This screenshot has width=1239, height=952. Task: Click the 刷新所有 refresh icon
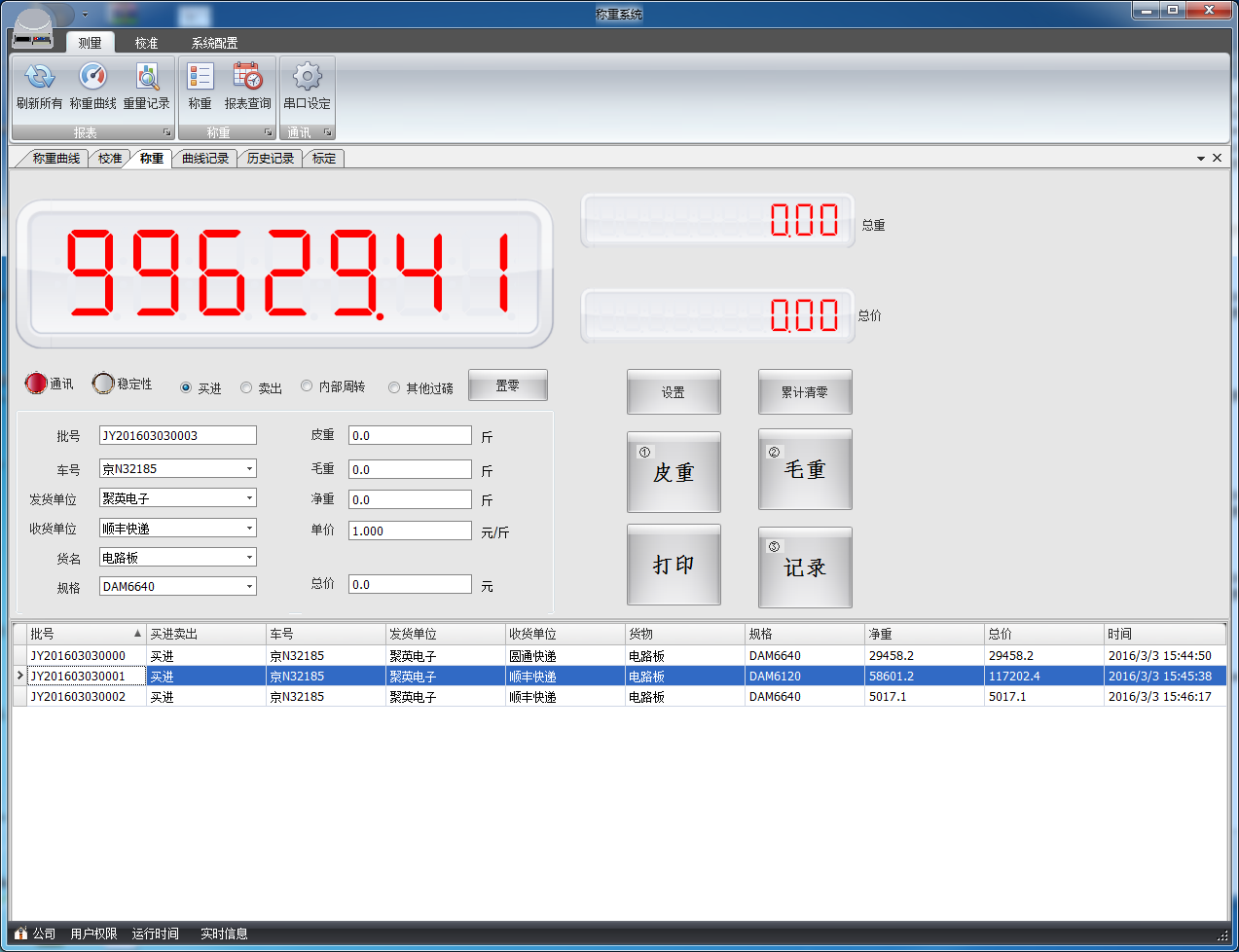39,77
